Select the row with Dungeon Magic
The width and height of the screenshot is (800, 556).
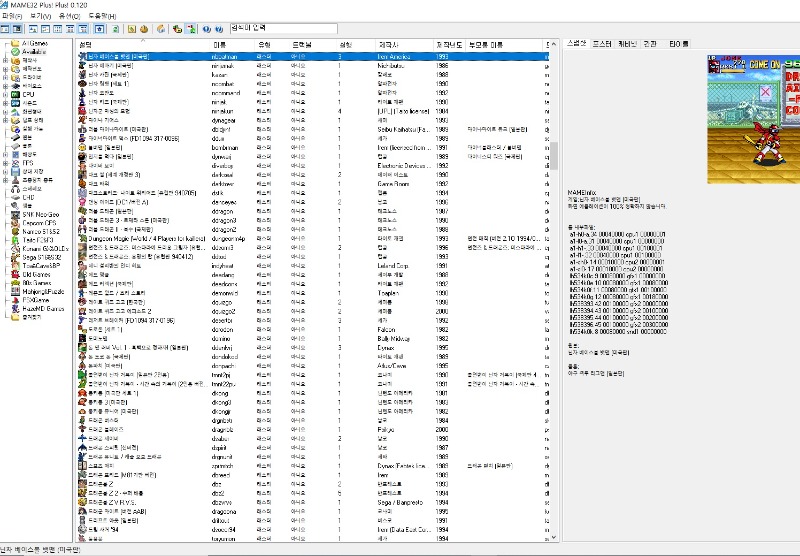click(x=311, y=238)
